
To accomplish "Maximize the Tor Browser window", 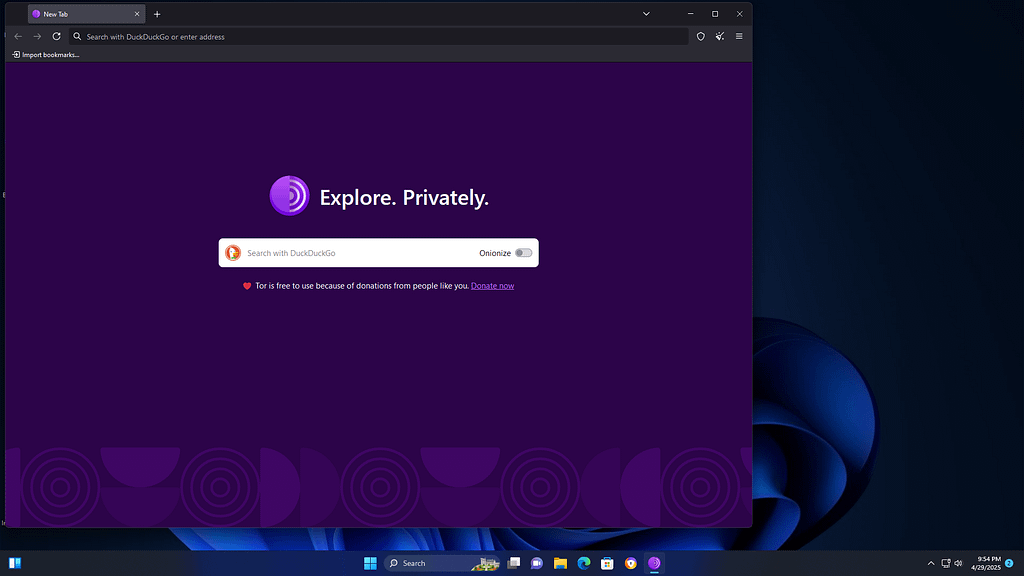I will (x=715, y=14).
